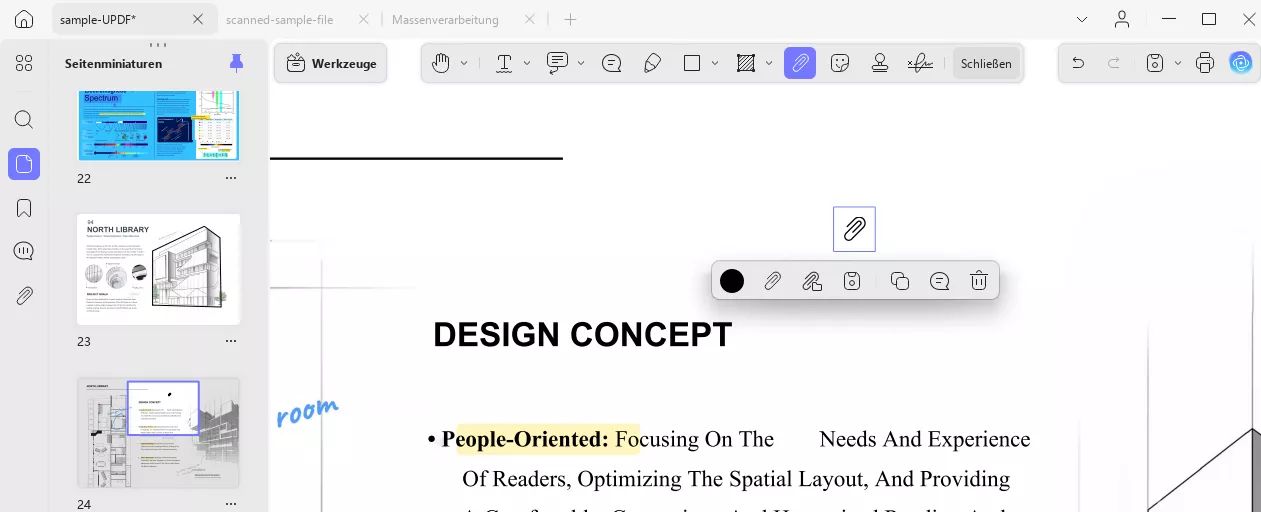This screenshot has height=512, width=1261.
Task: Select the rectangle shape tool
Action: [692, 63]
